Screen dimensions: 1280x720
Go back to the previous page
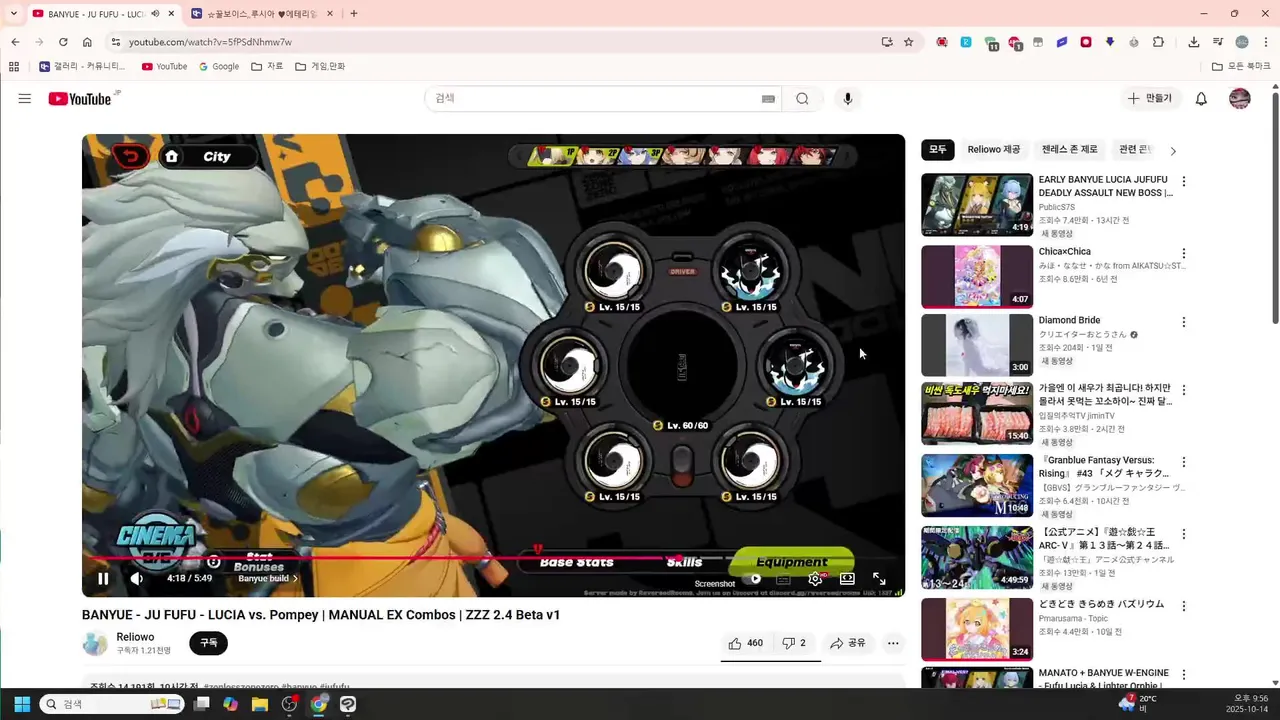point(15,42)
